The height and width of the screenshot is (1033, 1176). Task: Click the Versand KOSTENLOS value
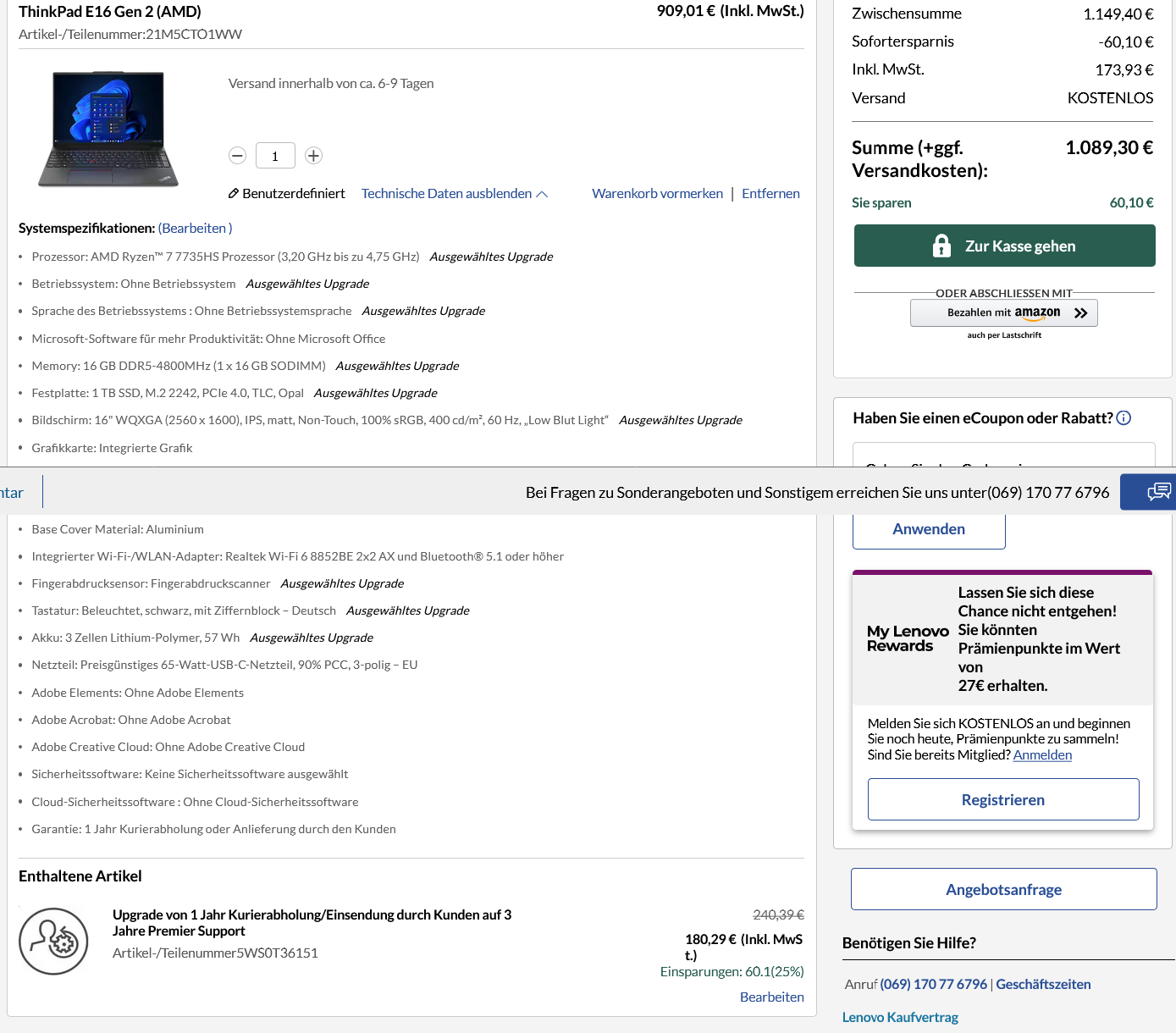[x=1110, y=98]
